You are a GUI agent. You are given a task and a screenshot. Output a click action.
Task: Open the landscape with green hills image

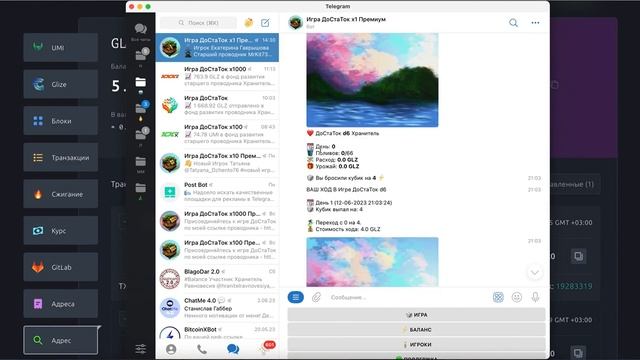pos(372,80)
